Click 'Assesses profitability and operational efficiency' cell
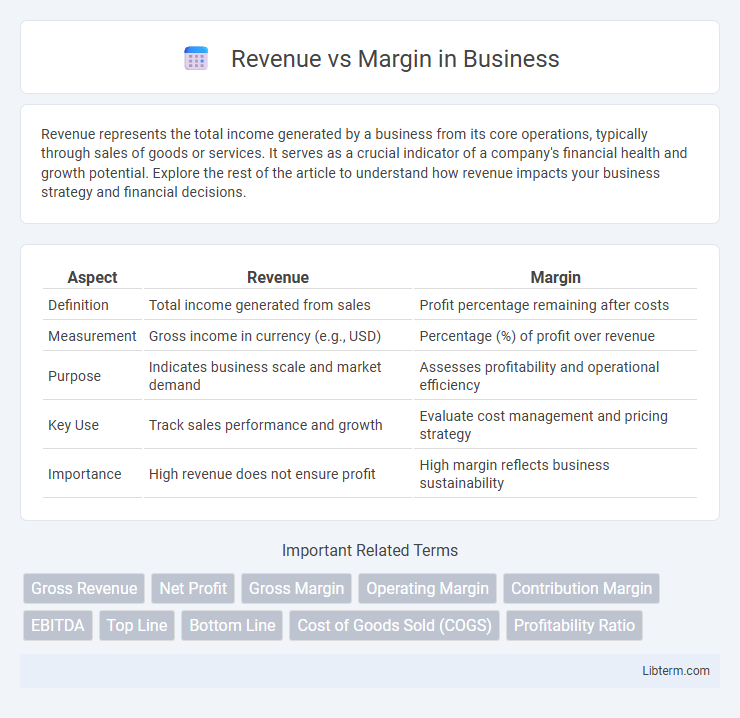740x718 pixels. pos(555,376)
